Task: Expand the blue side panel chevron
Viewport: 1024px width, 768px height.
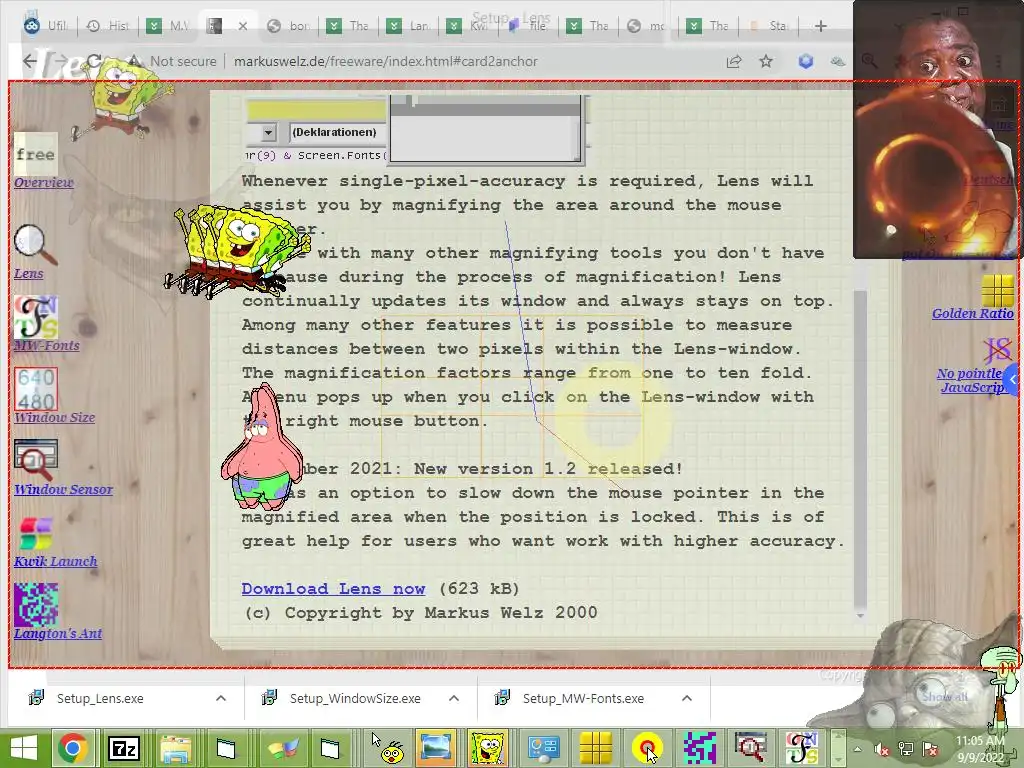Action: coord(1013,379)
